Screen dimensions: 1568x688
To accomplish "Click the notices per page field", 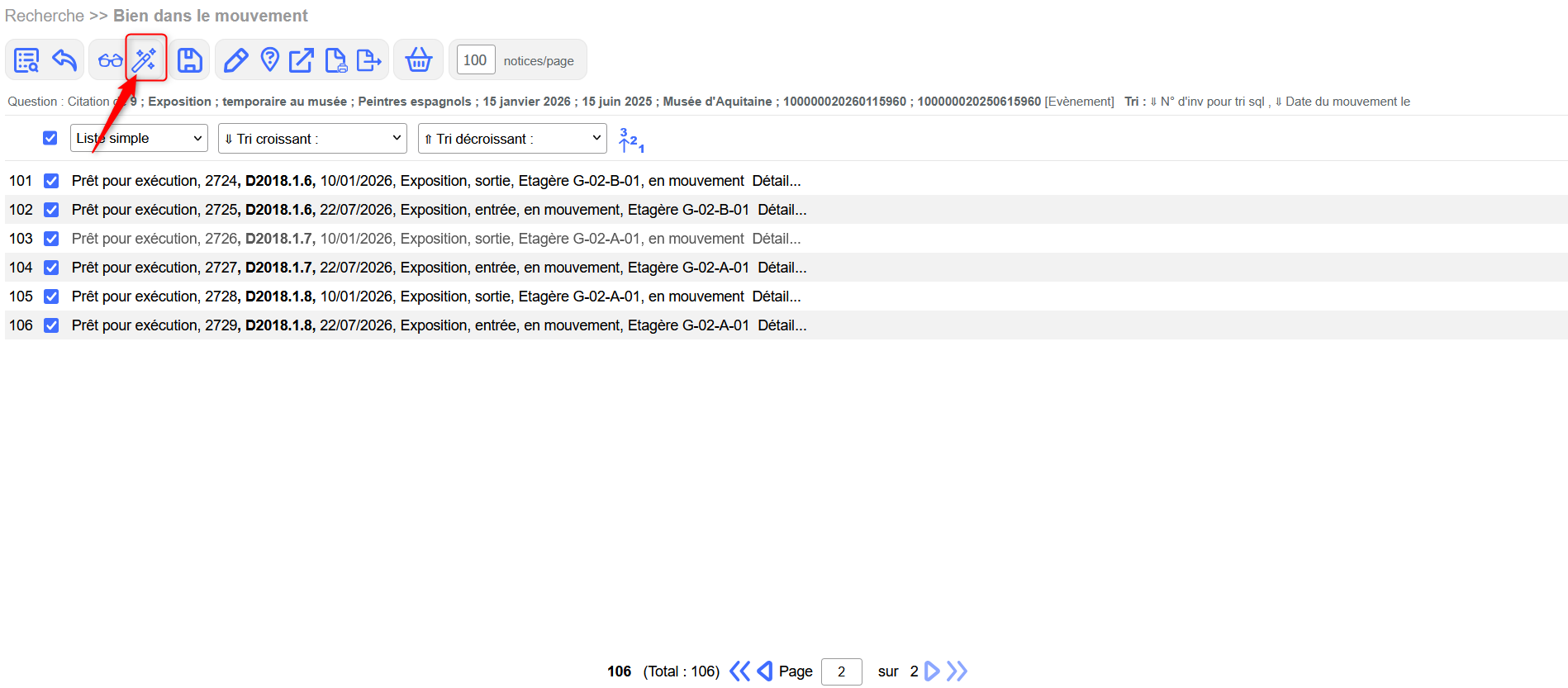I will pos(475,60).
